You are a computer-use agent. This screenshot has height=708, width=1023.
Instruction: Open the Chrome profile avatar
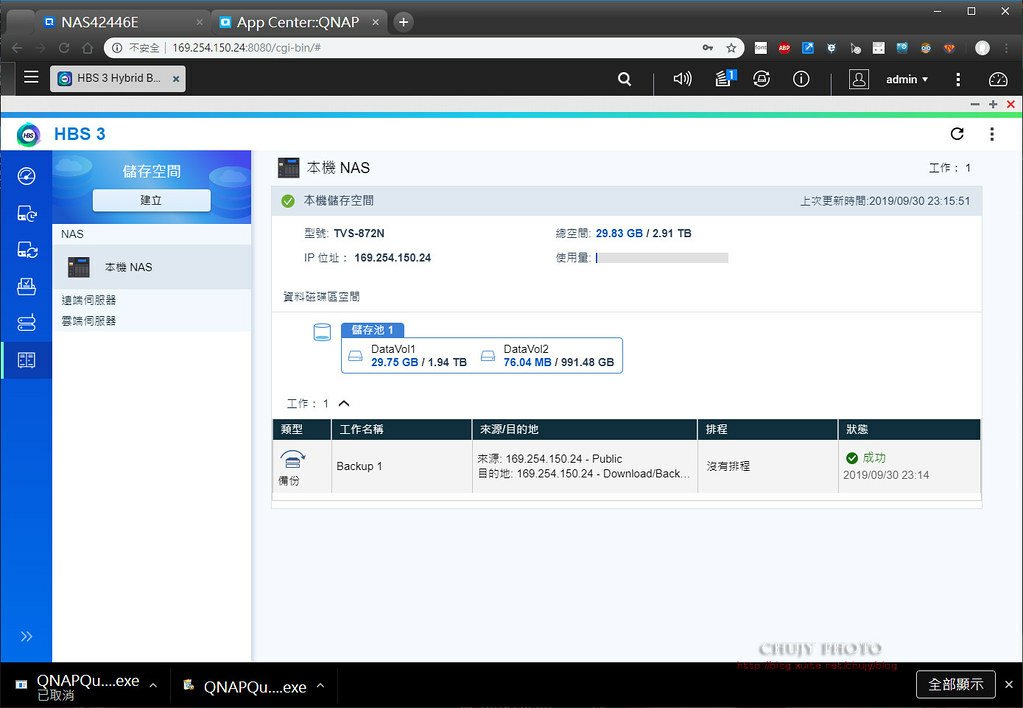[982, 48]
